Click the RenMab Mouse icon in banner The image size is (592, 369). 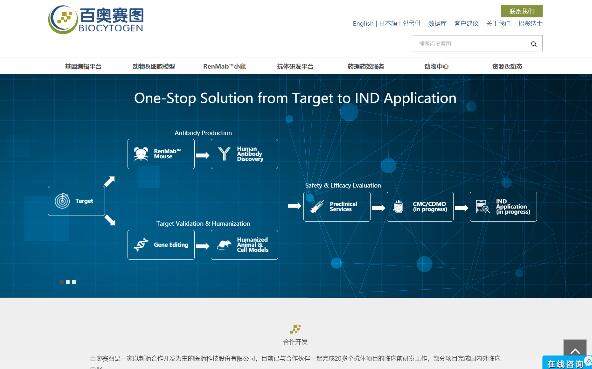tap(141, 154)
